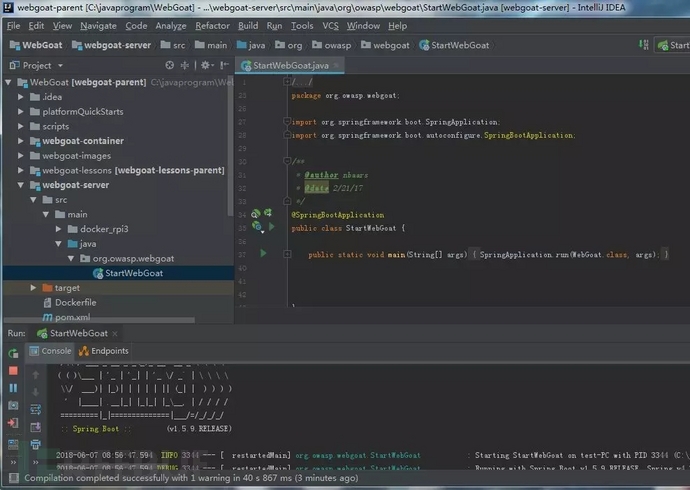Expand the webgoat-container module
The width and height of the screenshot is (690, 490).
20,141
